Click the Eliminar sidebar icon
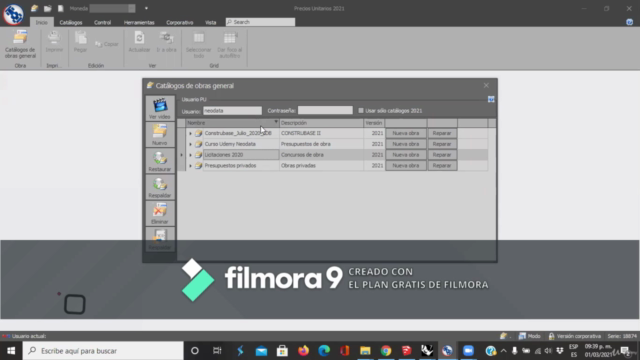Screen dimensions: 640x360 160,213
